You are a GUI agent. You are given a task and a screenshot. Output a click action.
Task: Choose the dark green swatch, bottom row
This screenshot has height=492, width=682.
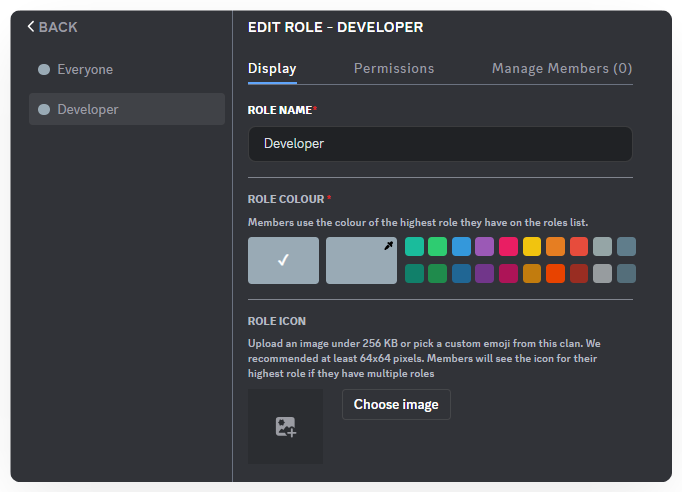tap(437, 273)
